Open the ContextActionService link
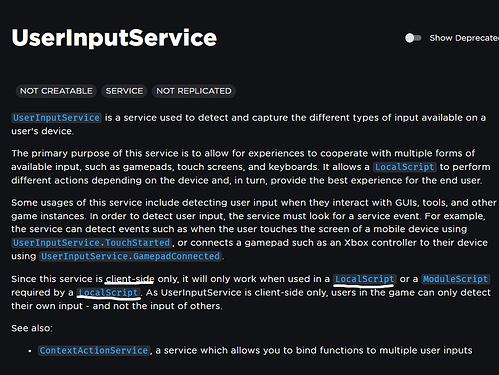Screen dimensions: 499x375 point(94,350)
